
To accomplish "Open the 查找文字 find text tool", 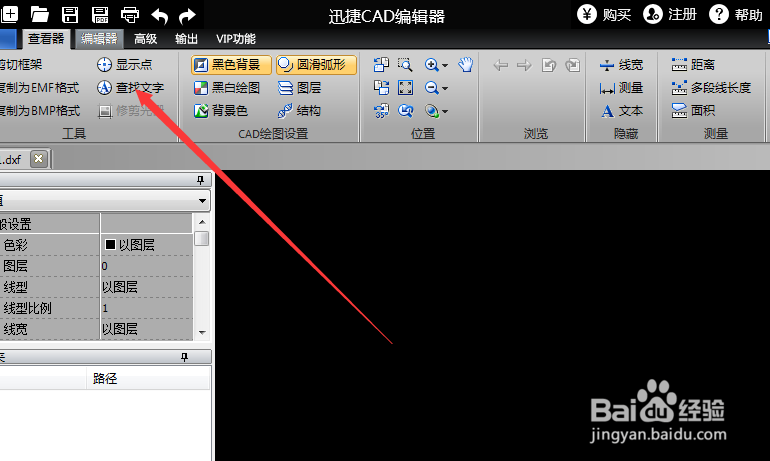I will coord(130,87).
